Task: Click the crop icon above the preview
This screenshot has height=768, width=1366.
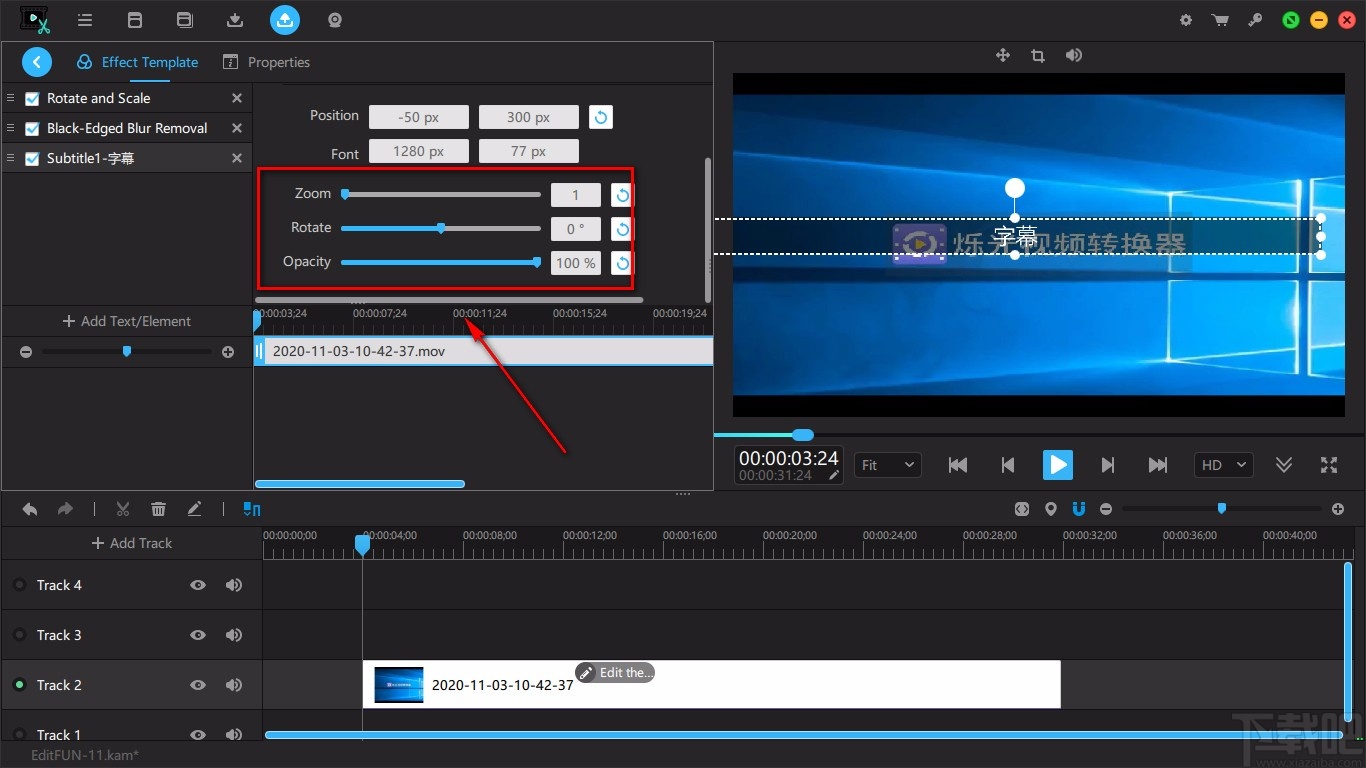Action: click(x=1038, y=56)
